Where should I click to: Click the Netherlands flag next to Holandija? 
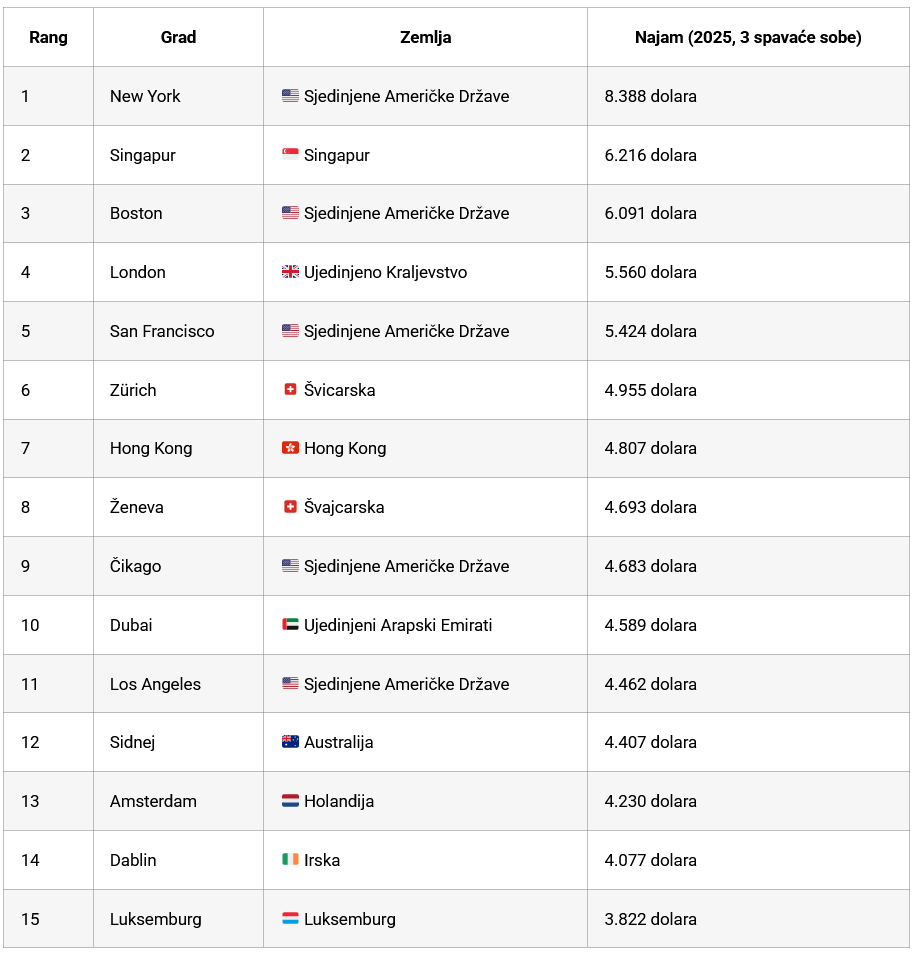(x=290, y=801)
